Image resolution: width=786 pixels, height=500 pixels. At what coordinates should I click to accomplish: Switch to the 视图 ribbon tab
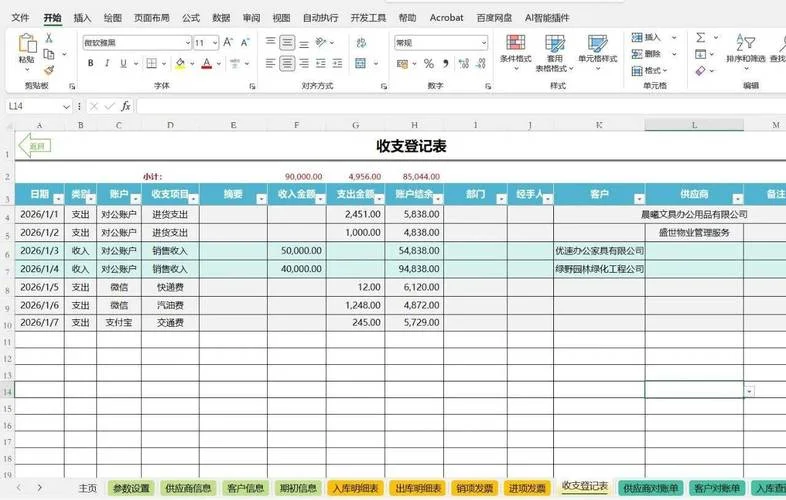point(281,18)
